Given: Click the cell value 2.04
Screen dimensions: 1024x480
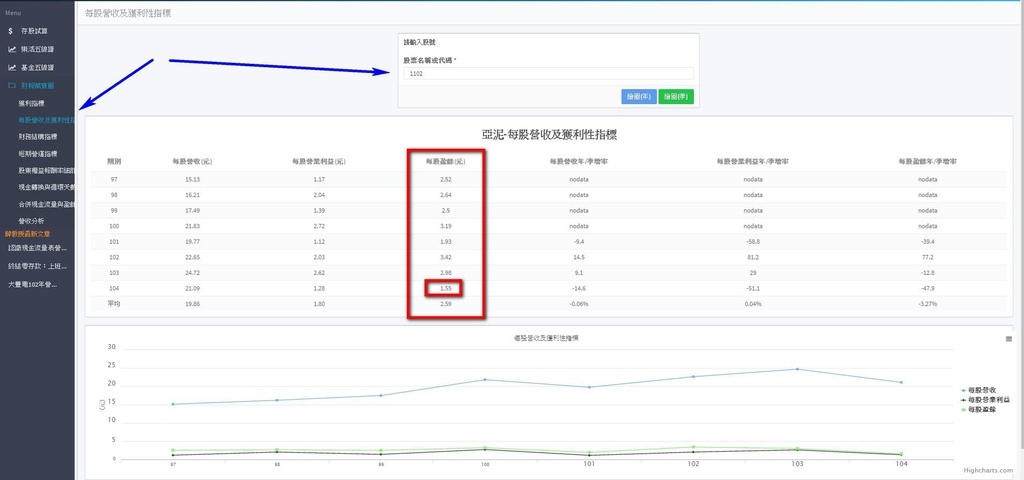Looking at the screenshot, I should [319, 195].
